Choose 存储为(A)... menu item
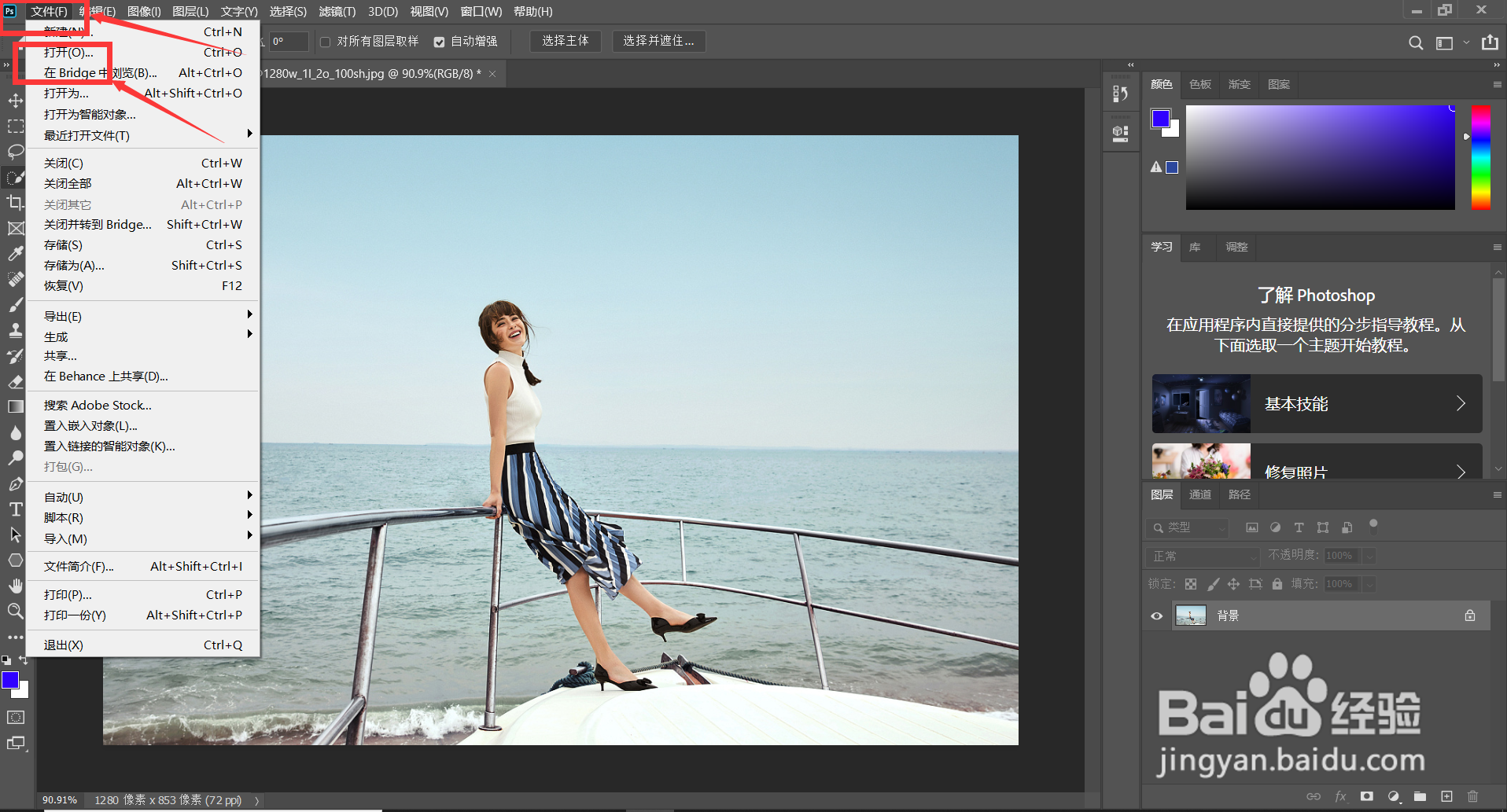Image resolution: width=1507 pixels, height=812 pixels. 143,265
